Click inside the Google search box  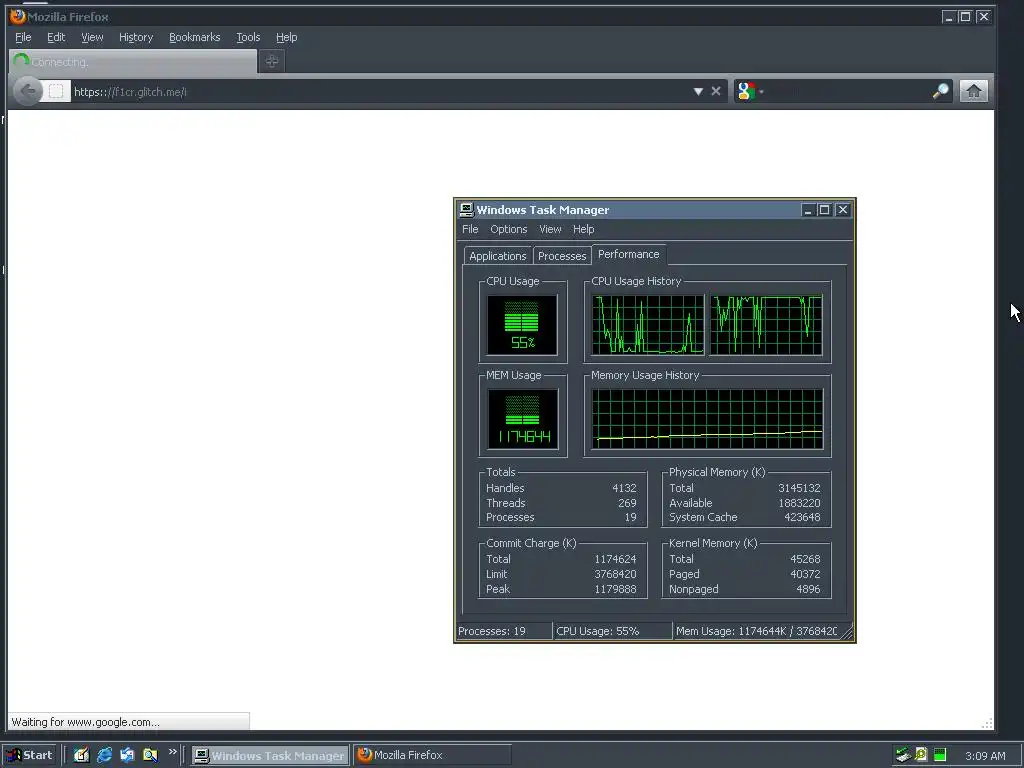coord(848,91)
